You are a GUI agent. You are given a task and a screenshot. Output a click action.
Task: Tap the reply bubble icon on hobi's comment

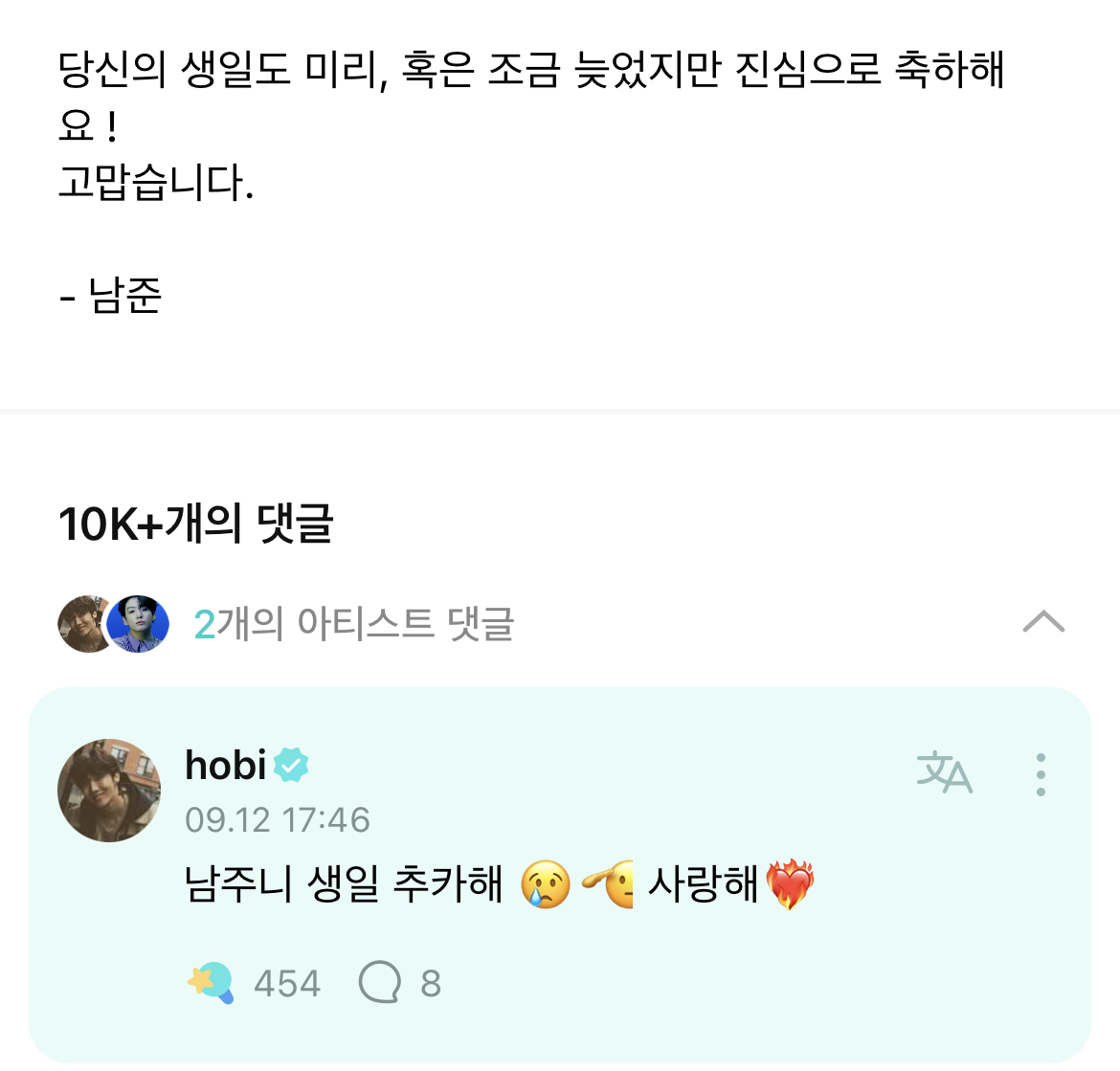378,983
